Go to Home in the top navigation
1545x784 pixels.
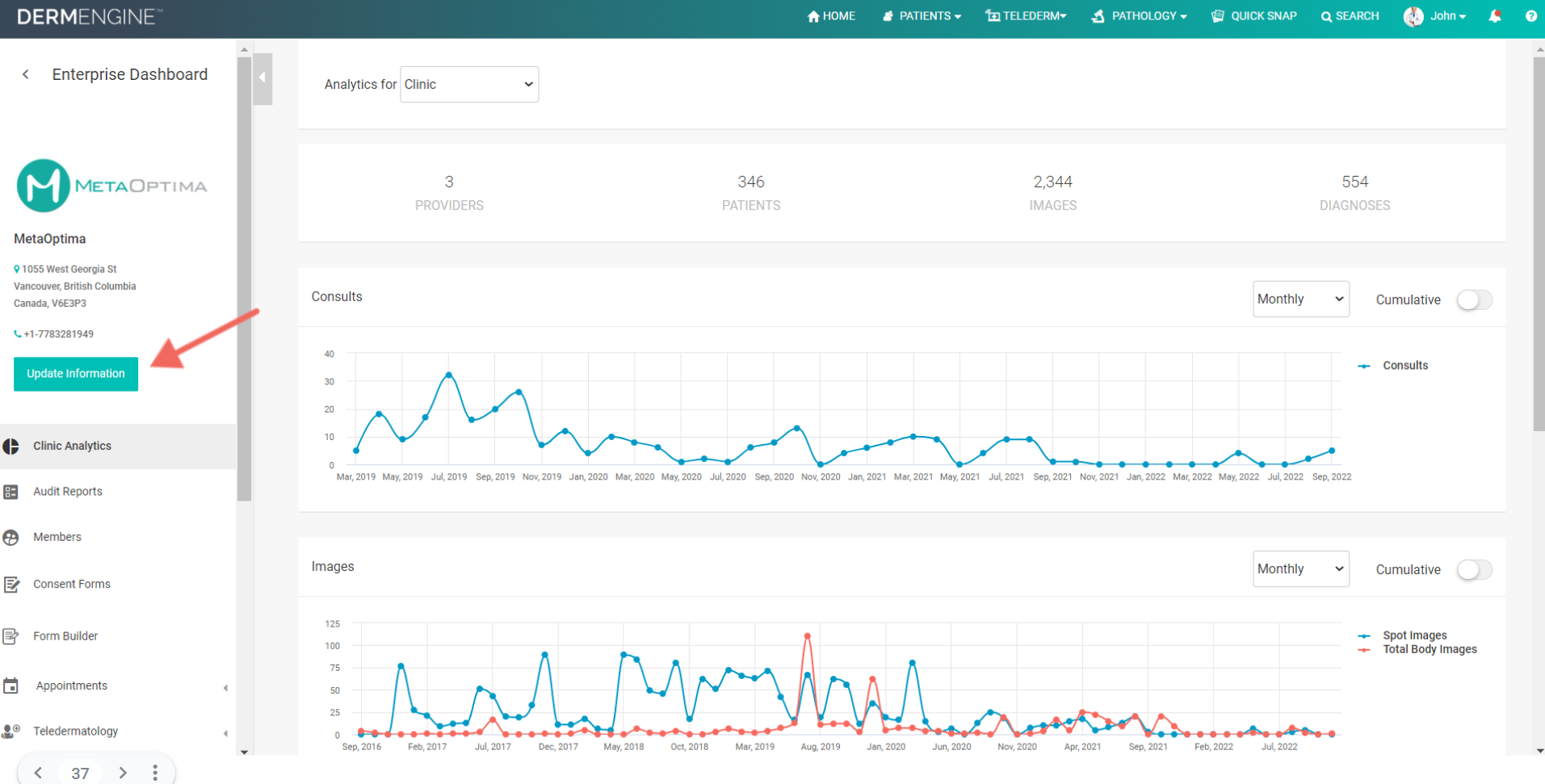pos(831,16)
